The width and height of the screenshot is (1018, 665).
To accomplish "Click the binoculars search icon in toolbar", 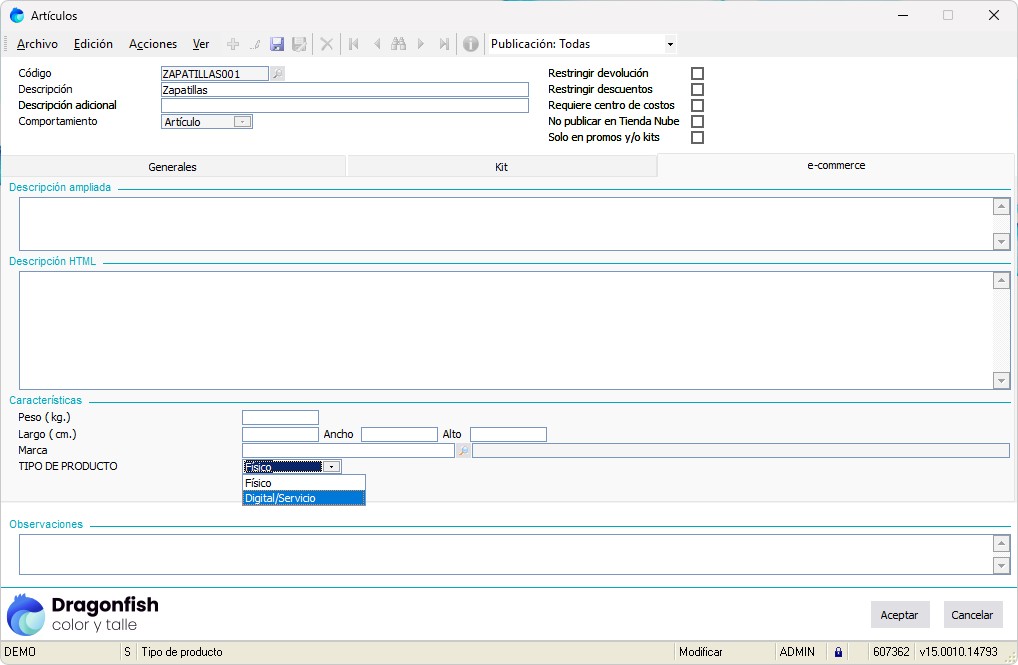I will 398,44.
